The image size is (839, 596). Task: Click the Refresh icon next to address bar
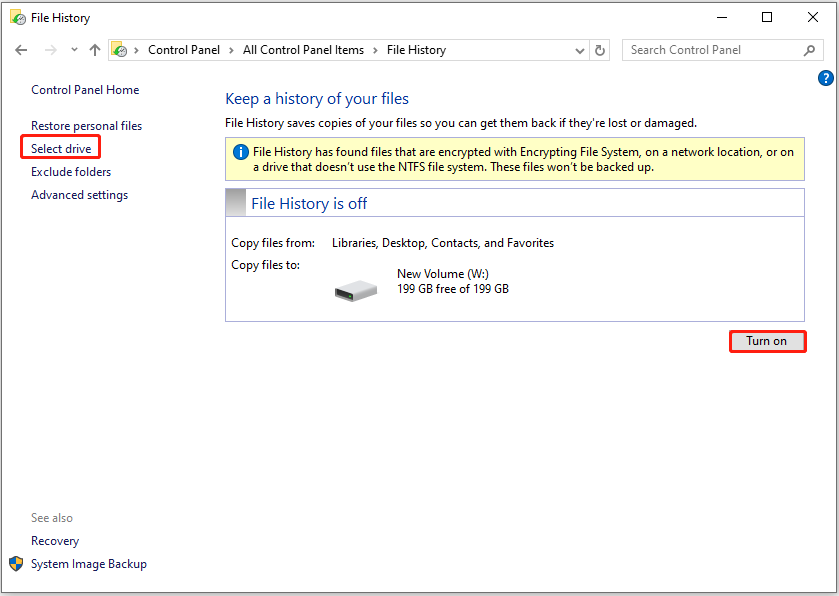(599, 49)
